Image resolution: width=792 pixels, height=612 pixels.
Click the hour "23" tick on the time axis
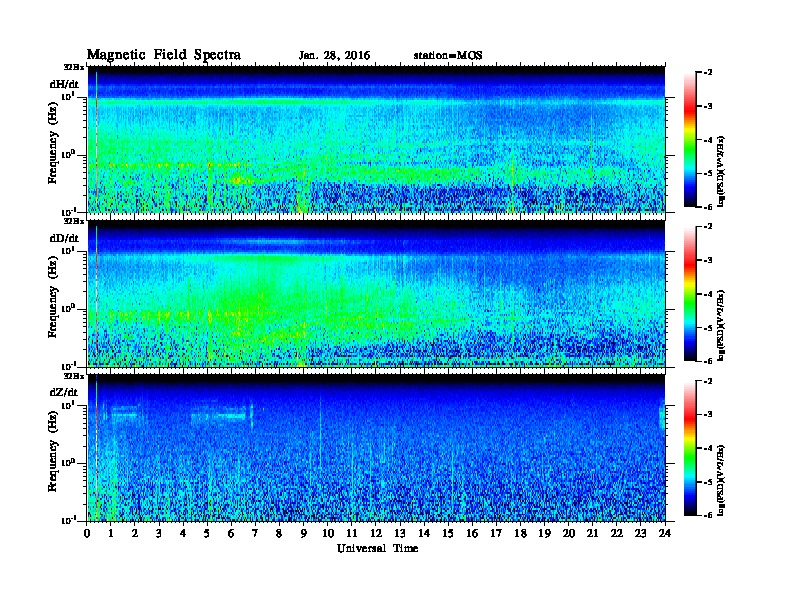[641, 533]
